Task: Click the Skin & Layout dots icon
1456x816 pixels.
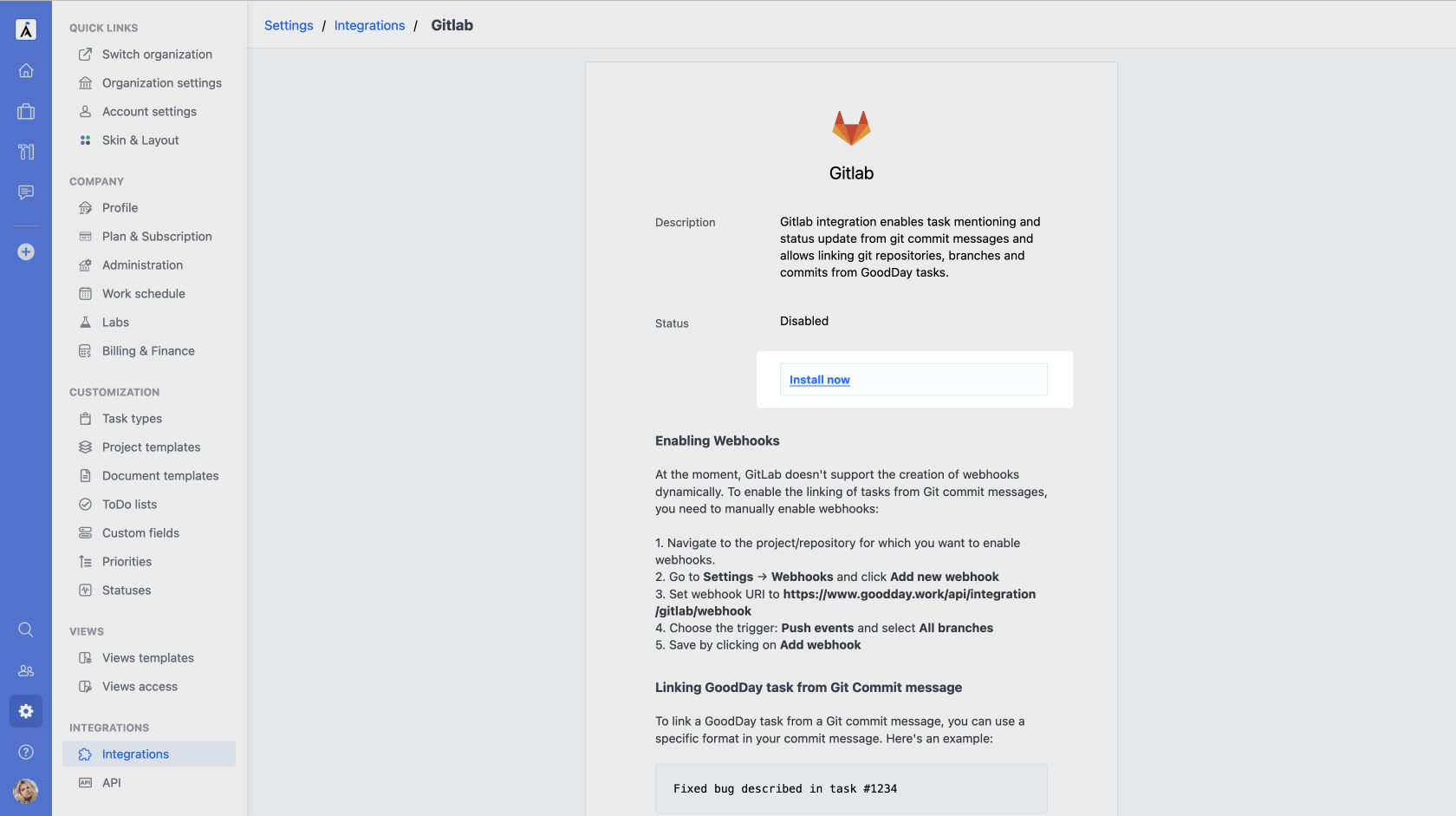Action: click(85, 140)
